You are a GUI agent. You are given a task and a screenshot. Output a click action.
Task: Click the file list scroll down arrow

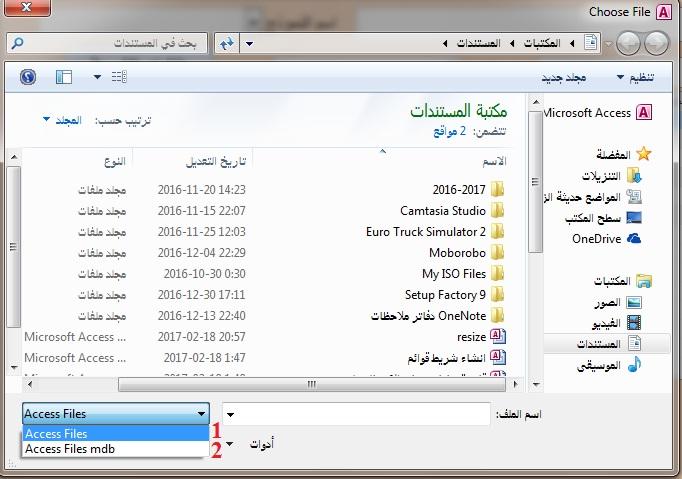pyautogui.click(x=13, y=368)
